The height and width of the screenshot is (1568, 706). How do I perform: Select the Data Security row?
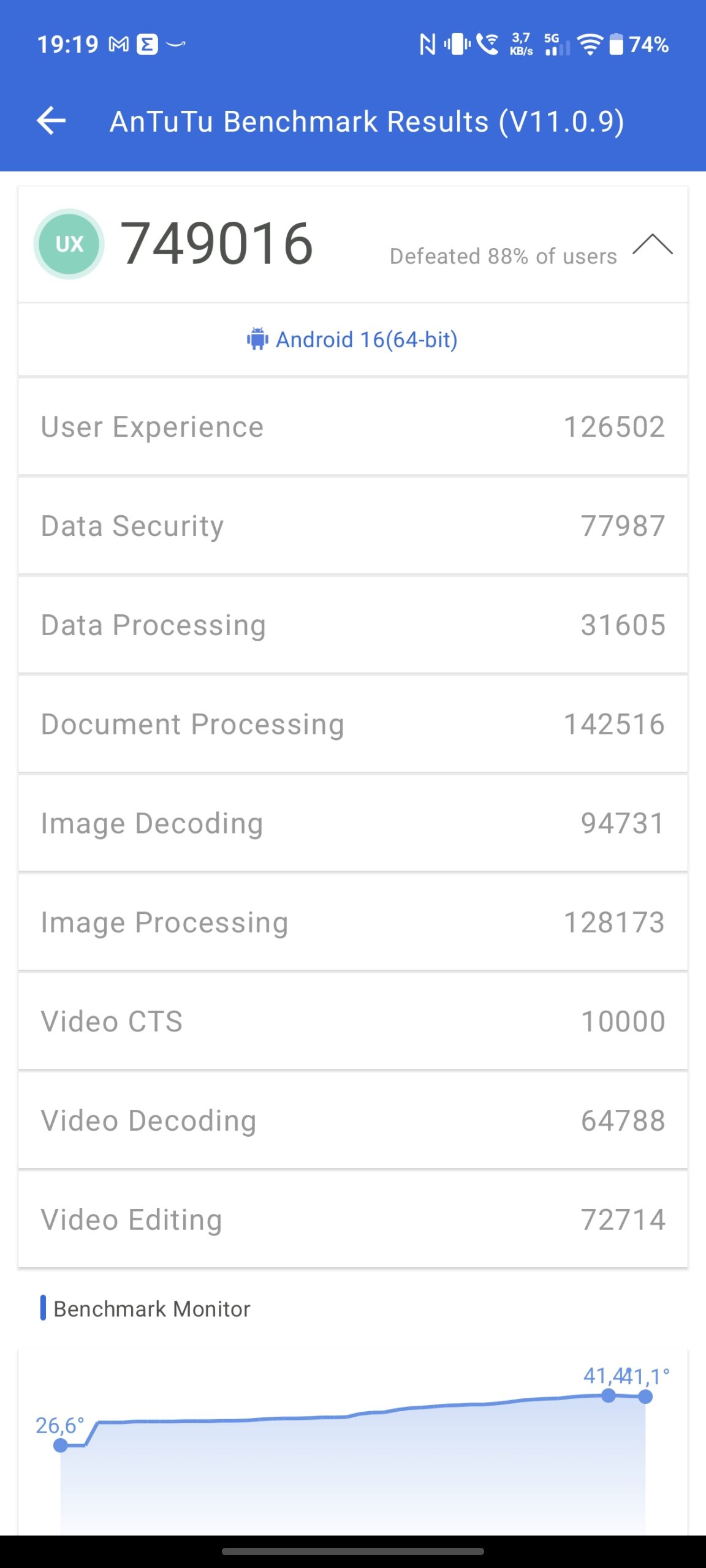353,526
